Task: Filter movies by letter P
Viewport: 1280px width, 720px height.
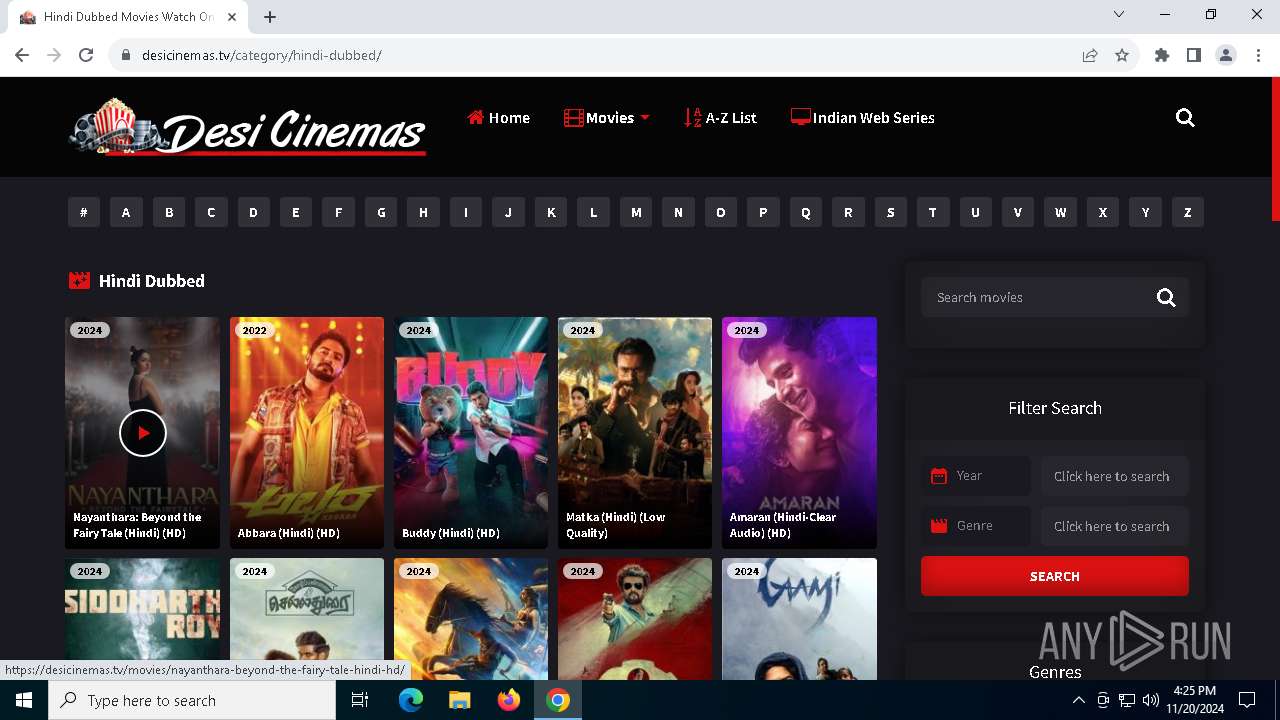Action: click(763, 212)
